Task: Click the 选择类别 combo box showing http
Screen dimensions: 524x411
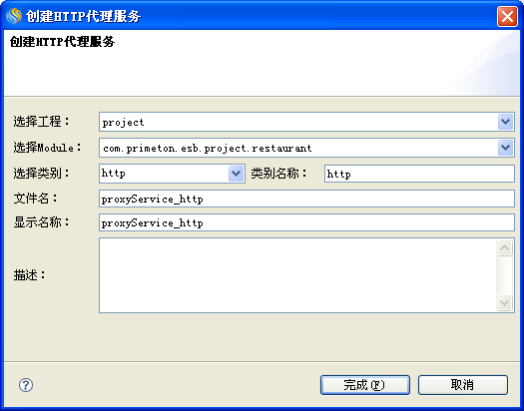Action: tap(172, 173)
